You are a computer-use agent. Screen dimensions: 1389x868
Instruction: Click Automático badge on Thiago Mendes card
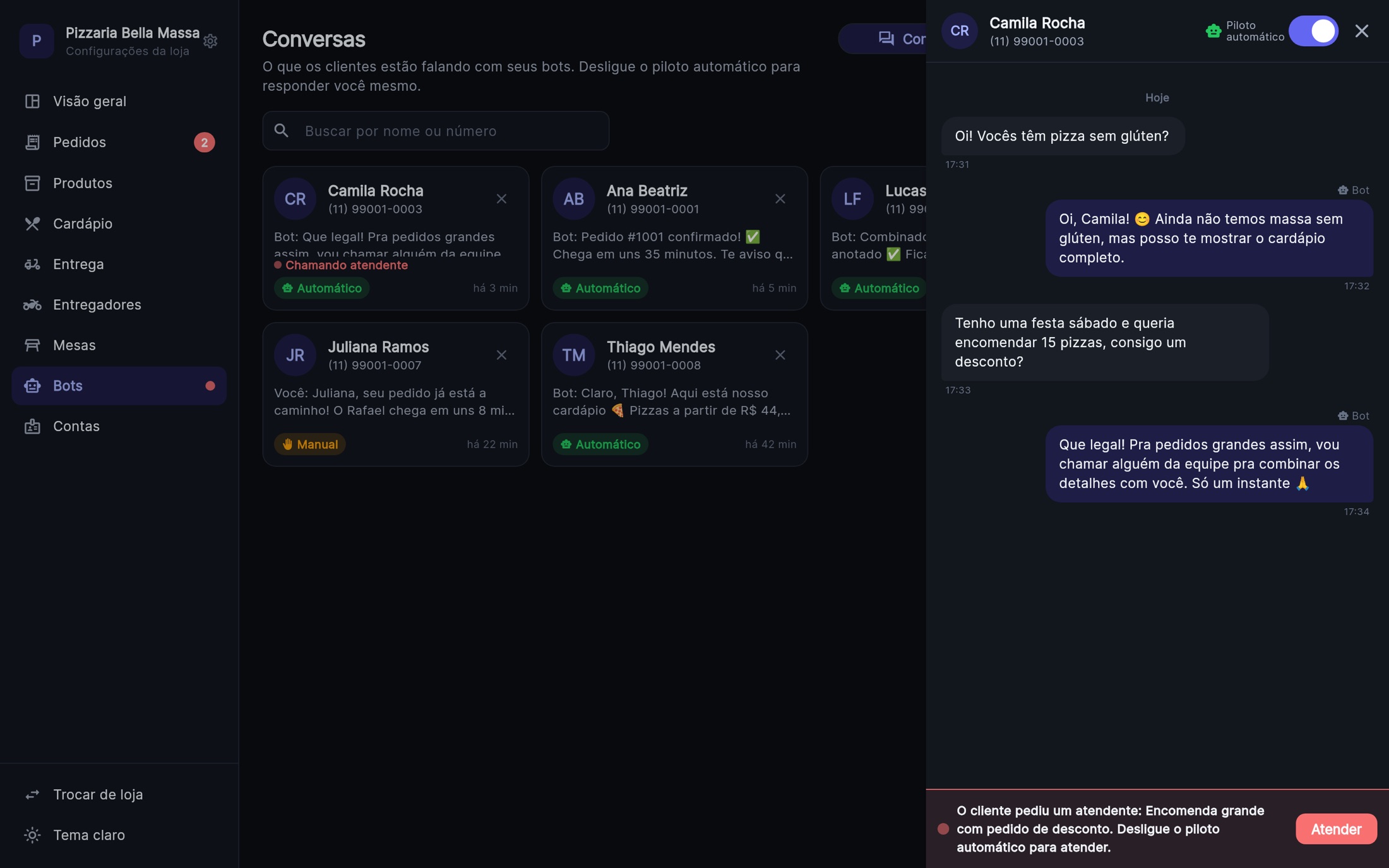(600, 444)
